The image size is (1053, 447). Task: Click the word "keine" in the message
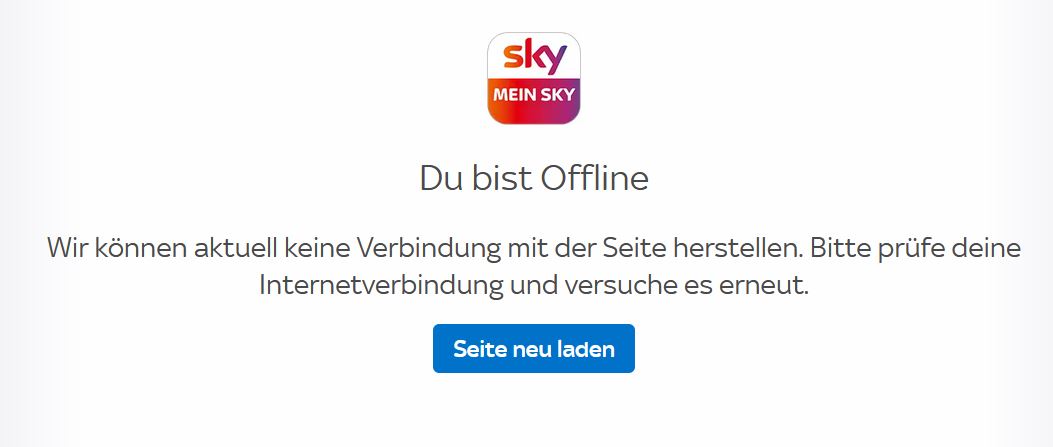click(x=314, y=249)
